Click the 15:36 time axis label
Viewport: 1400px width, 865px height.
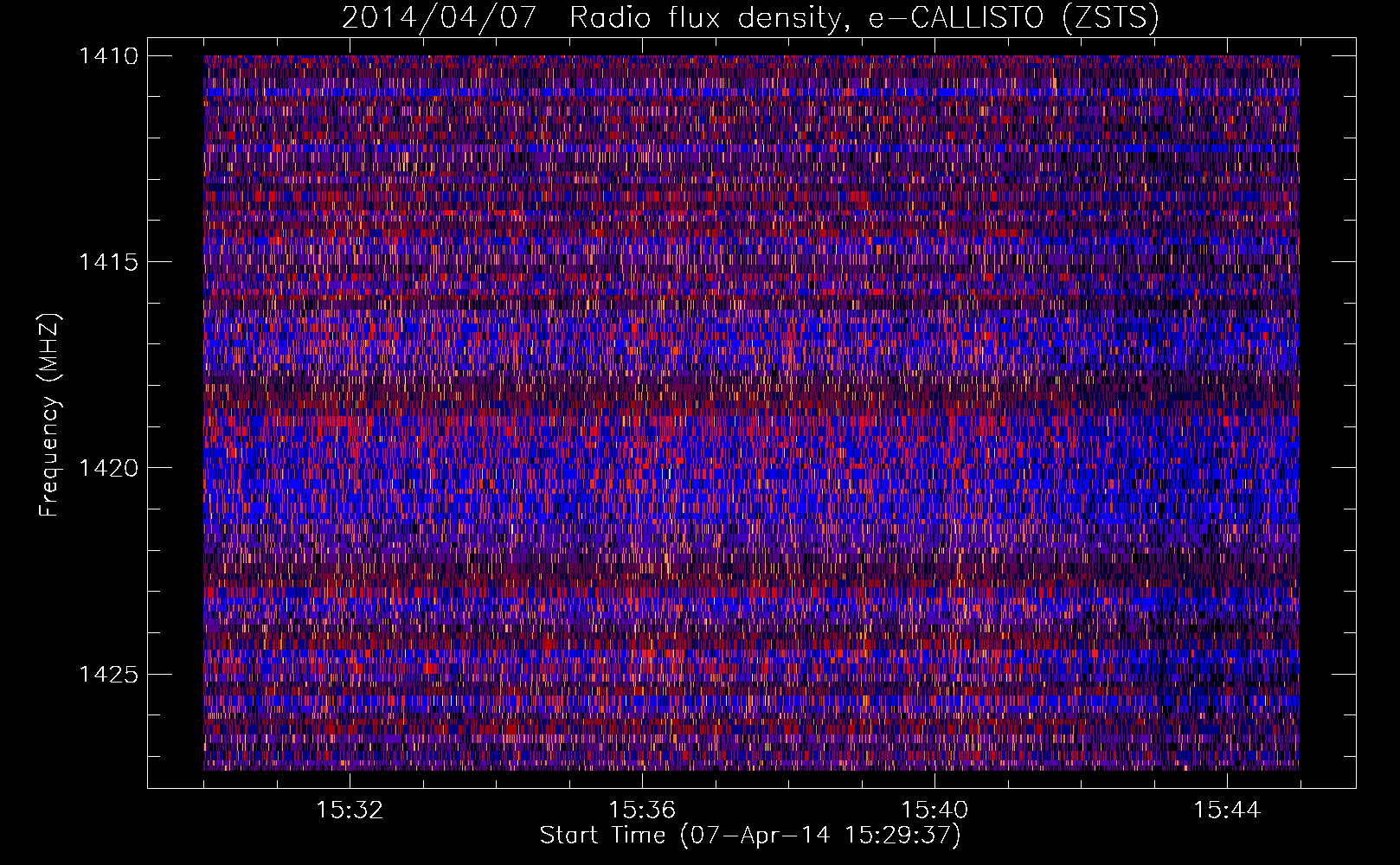point(642,811)
